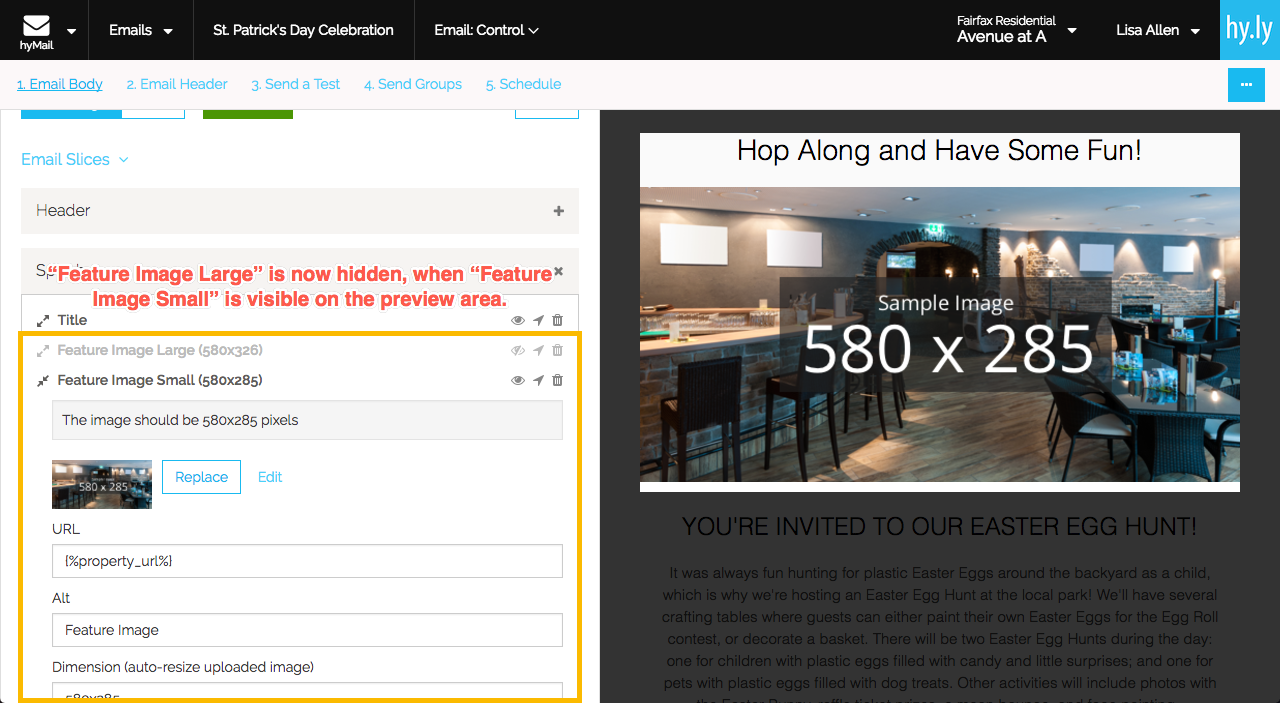
Task: Click the Replace image button
Action: (201, 477)
